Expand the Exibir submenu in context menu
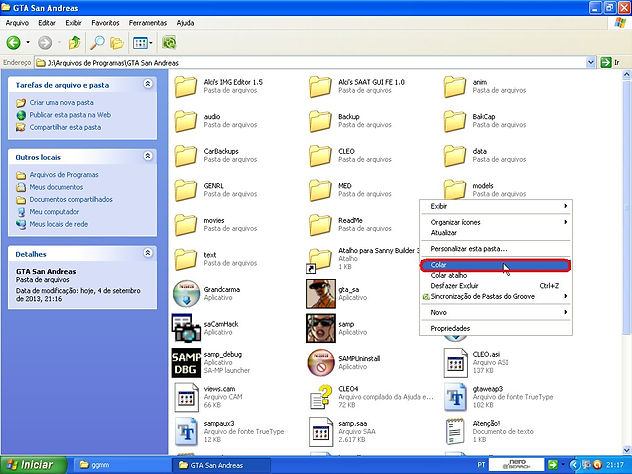Image resolution: width=632 pixels, height=474 pixels. click(565, 206)
